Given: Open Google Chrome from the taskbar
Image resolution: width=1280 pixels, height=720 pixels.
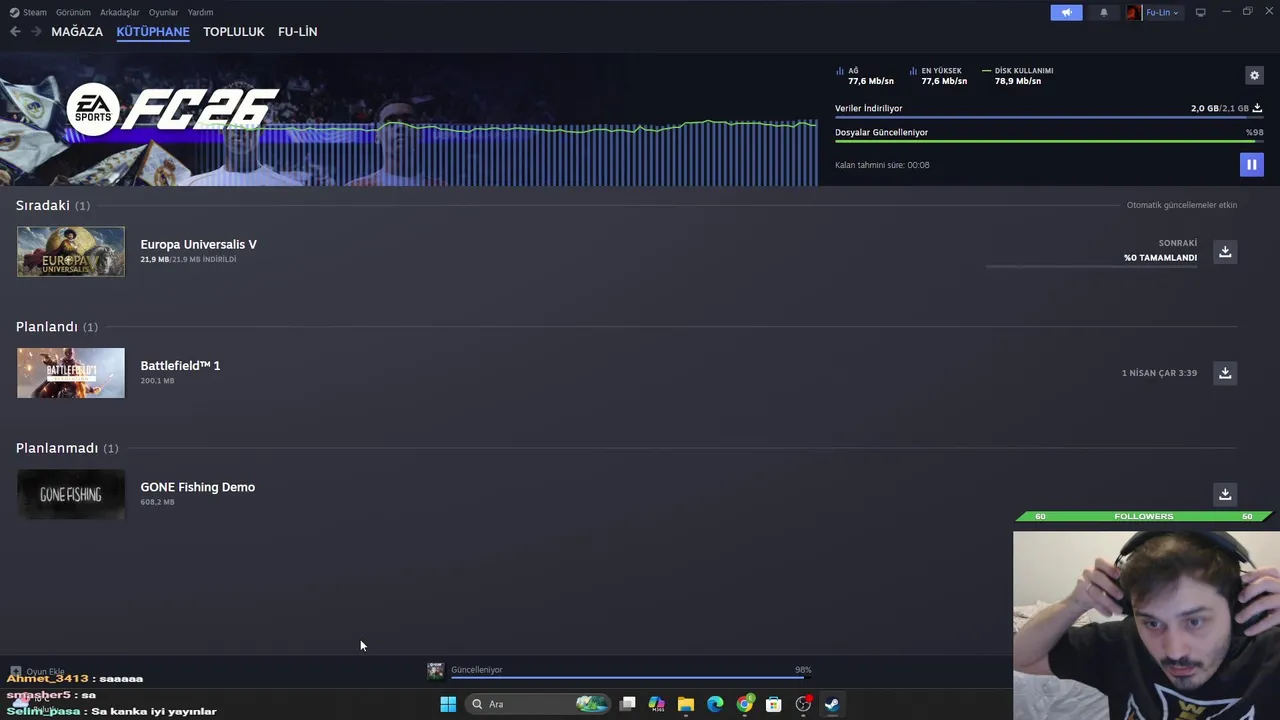Looking at the screenshot, I should click(745, 704).
